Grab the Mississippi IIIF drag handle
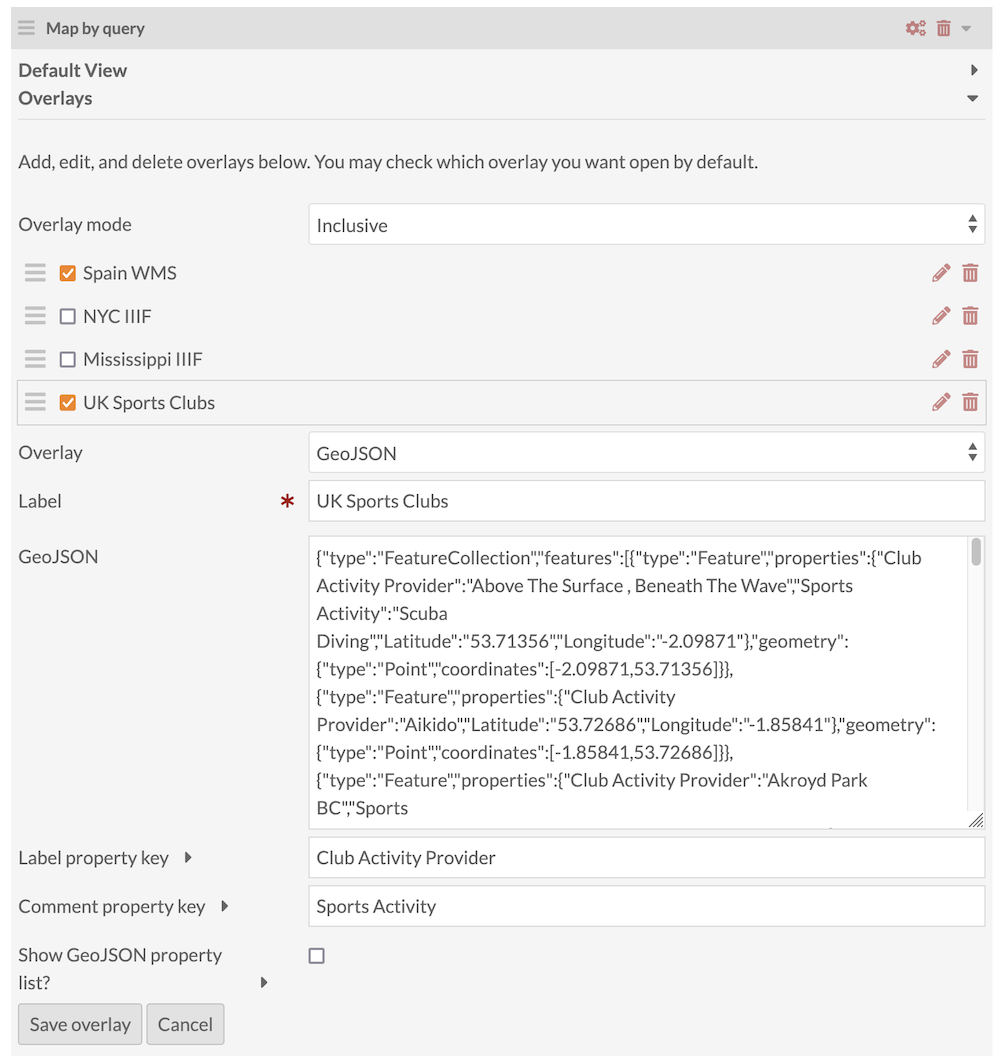Screen dimensions: 1000x1056 [x=35, y=359]
